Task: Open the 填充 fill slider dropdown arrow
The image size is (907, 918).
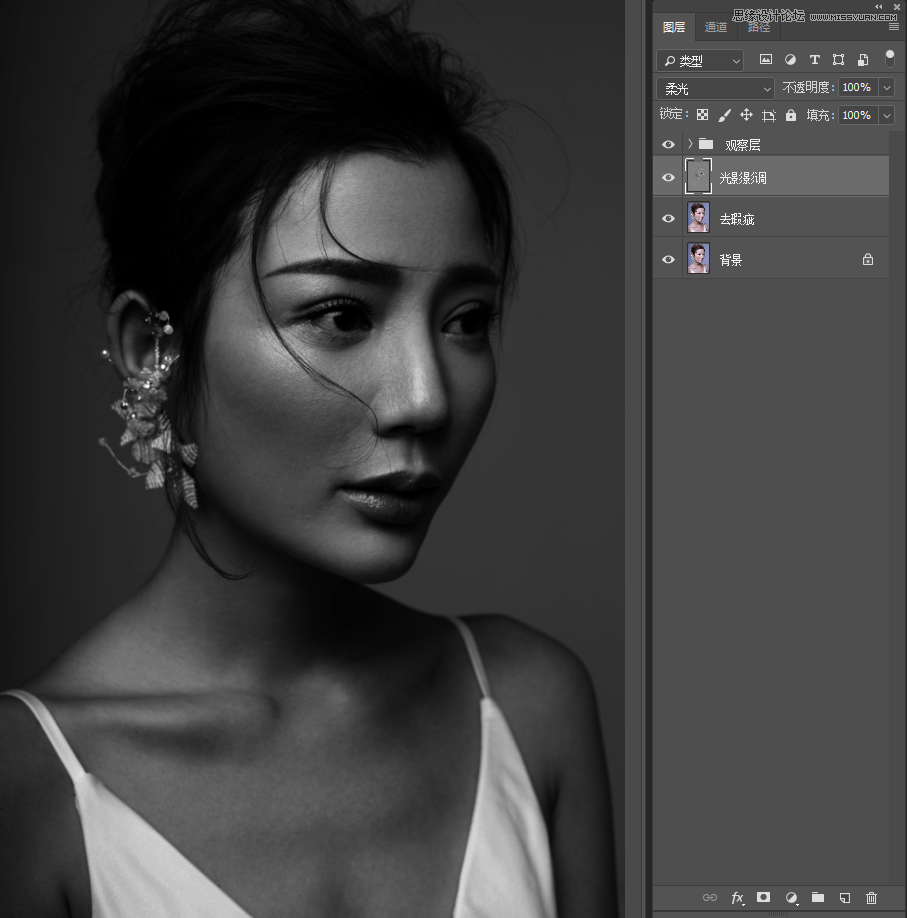Action: coord(886,116)
